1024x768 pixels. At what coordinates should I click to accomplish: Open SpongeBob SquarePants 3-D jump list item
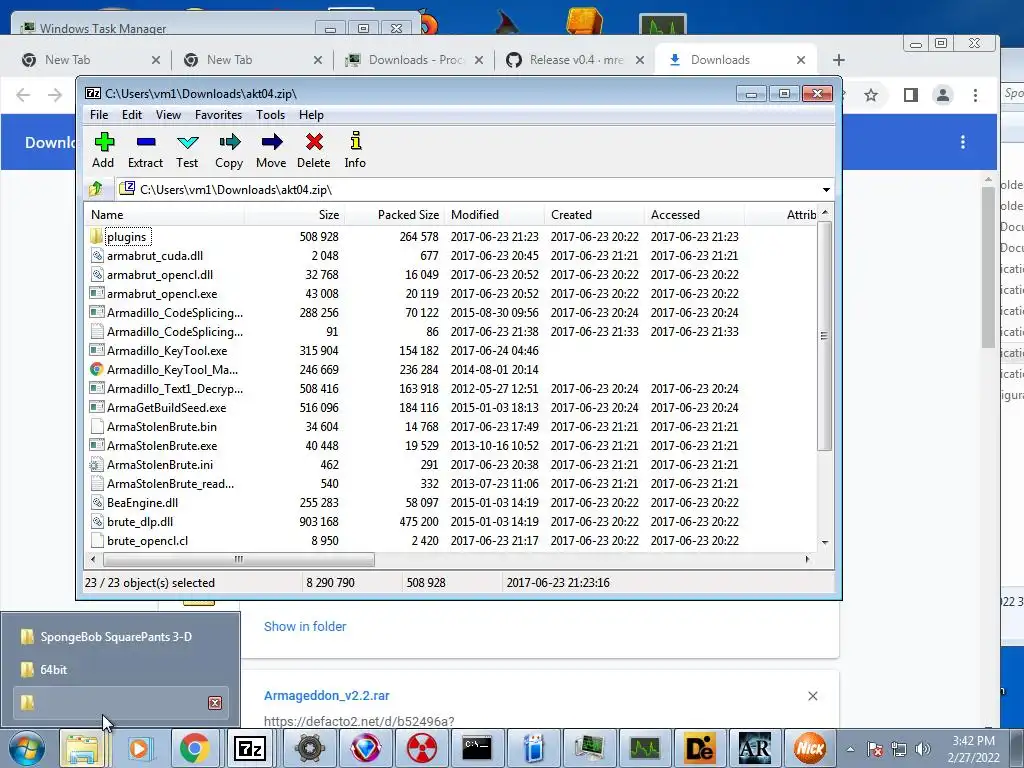pyautogui.click(x=122, y=637)
